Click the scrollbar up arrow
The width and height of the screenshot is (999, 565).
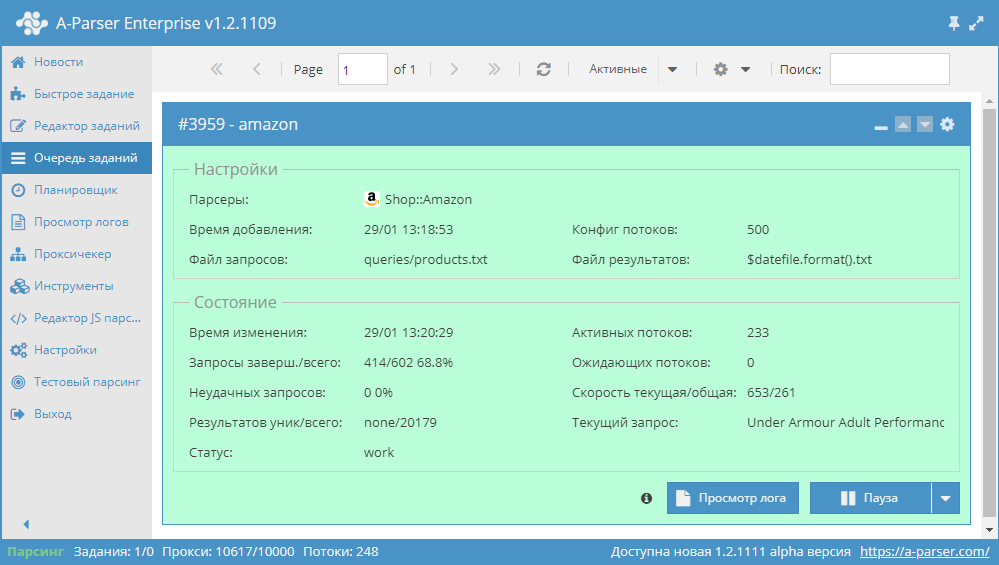coord(989,101)
